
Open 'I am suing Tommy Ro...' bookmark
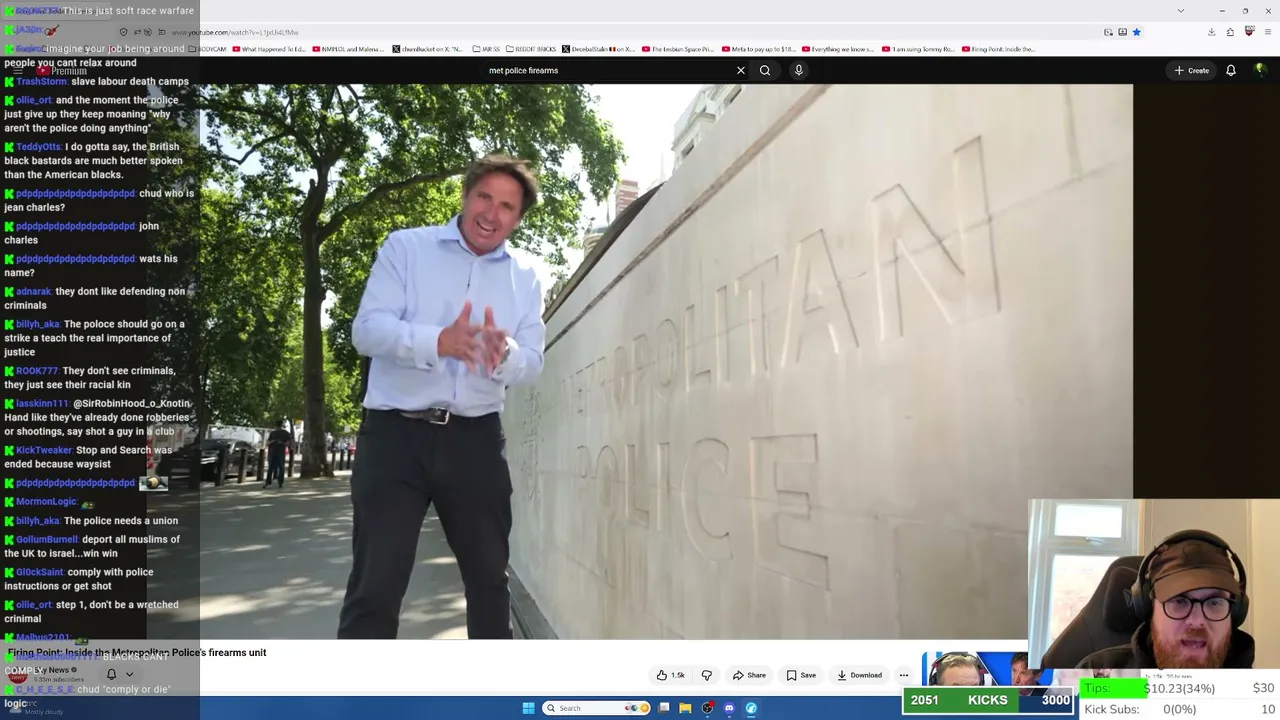(917, 49)
